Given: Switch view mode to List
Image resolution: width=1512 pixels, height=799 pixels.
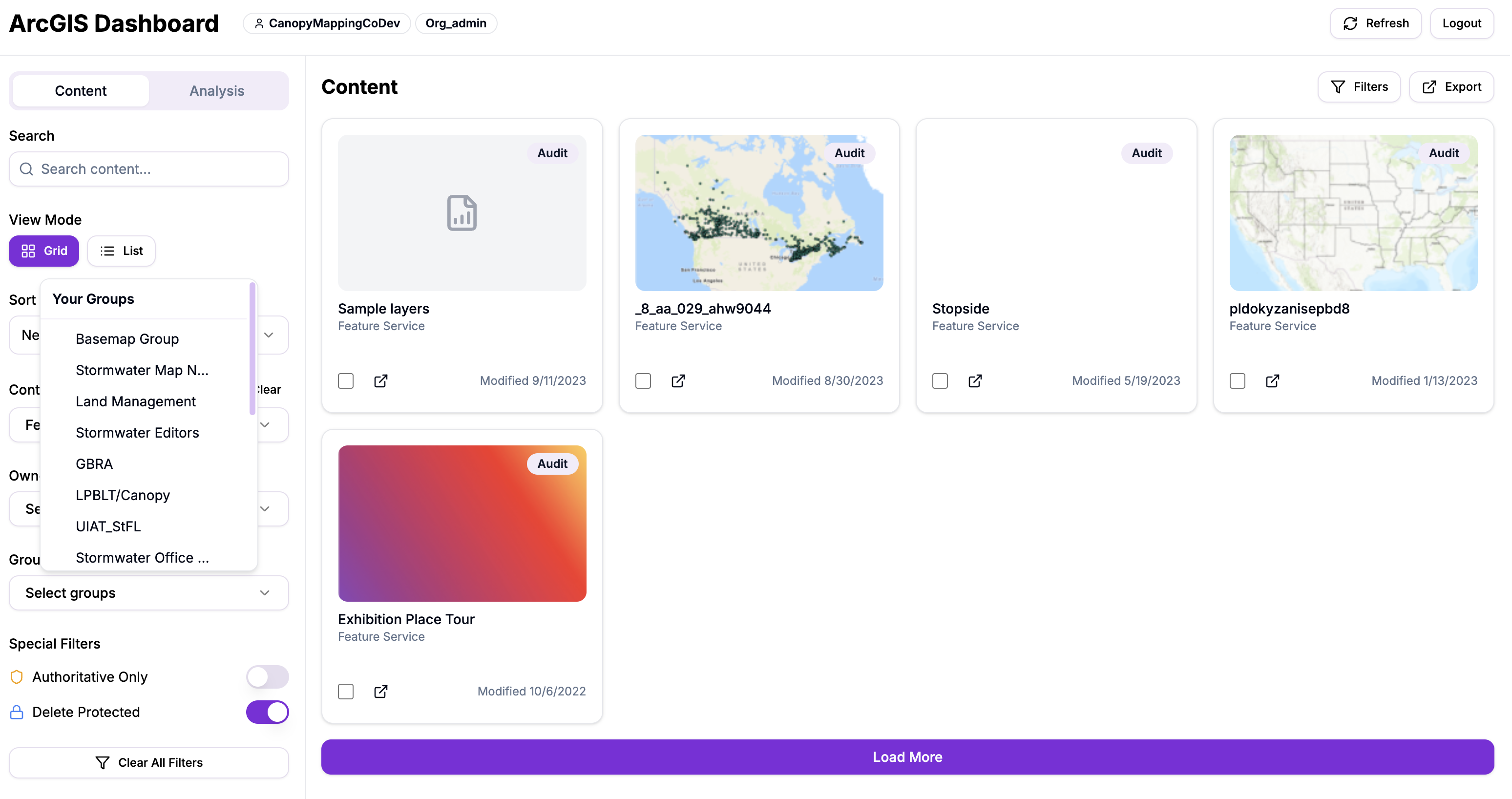Looking at the screenshot, I should pyautogui.click(x=122, y=251).
